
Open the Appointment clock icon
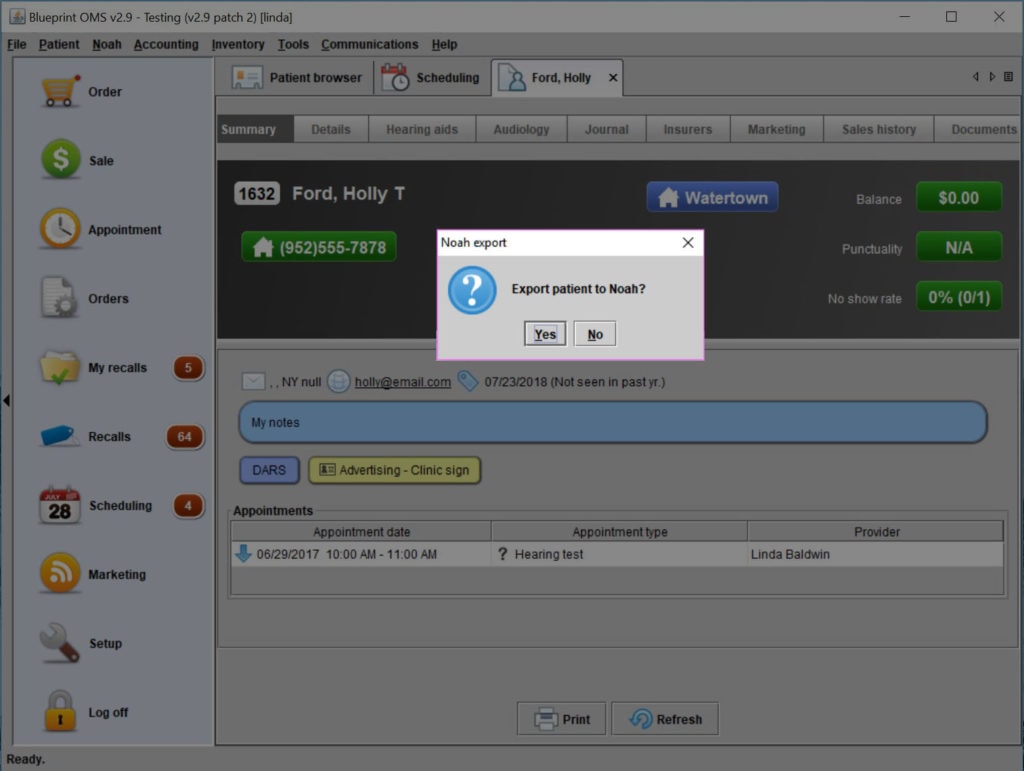[58, 229]
